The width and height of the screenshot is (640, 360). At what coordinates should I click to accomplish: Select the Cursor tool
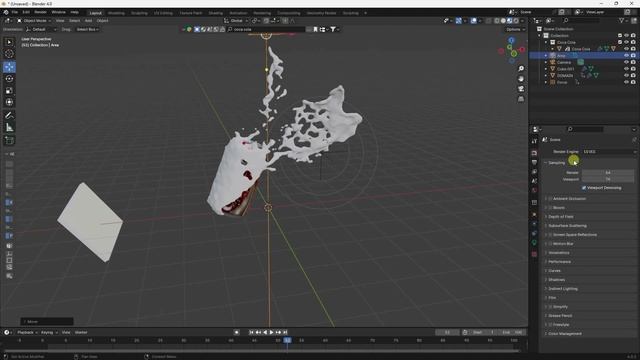tap(9, 54)
